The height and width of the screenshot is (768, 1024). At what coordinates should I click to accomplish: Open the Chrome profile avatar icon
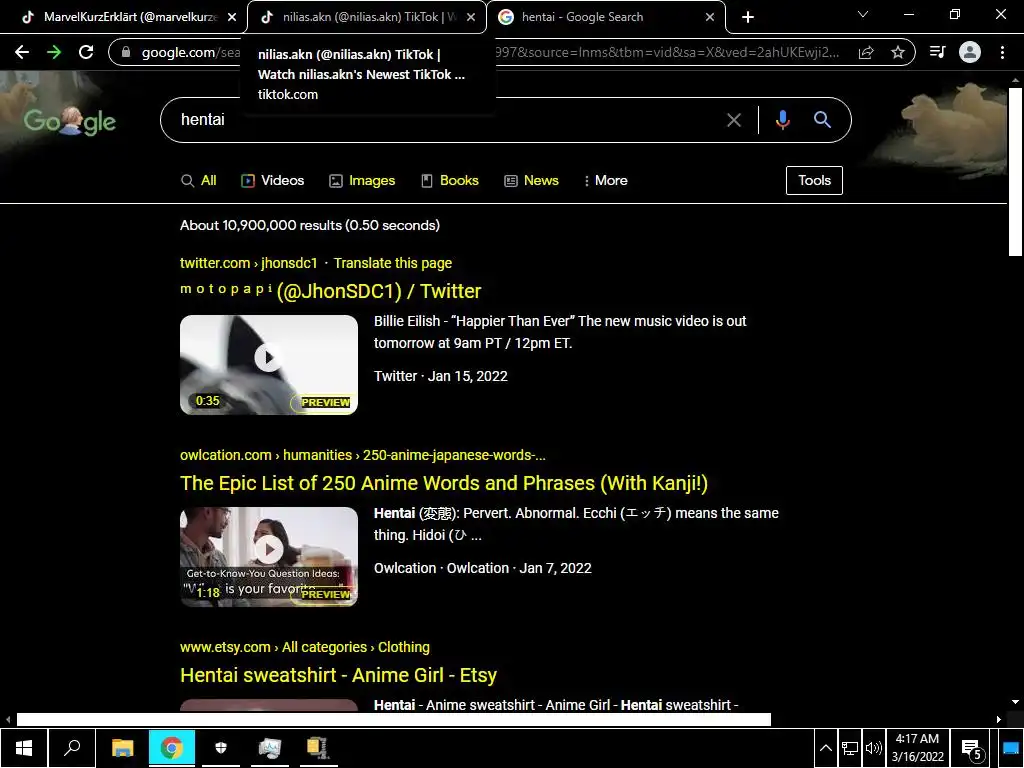[x=970, y=52]
